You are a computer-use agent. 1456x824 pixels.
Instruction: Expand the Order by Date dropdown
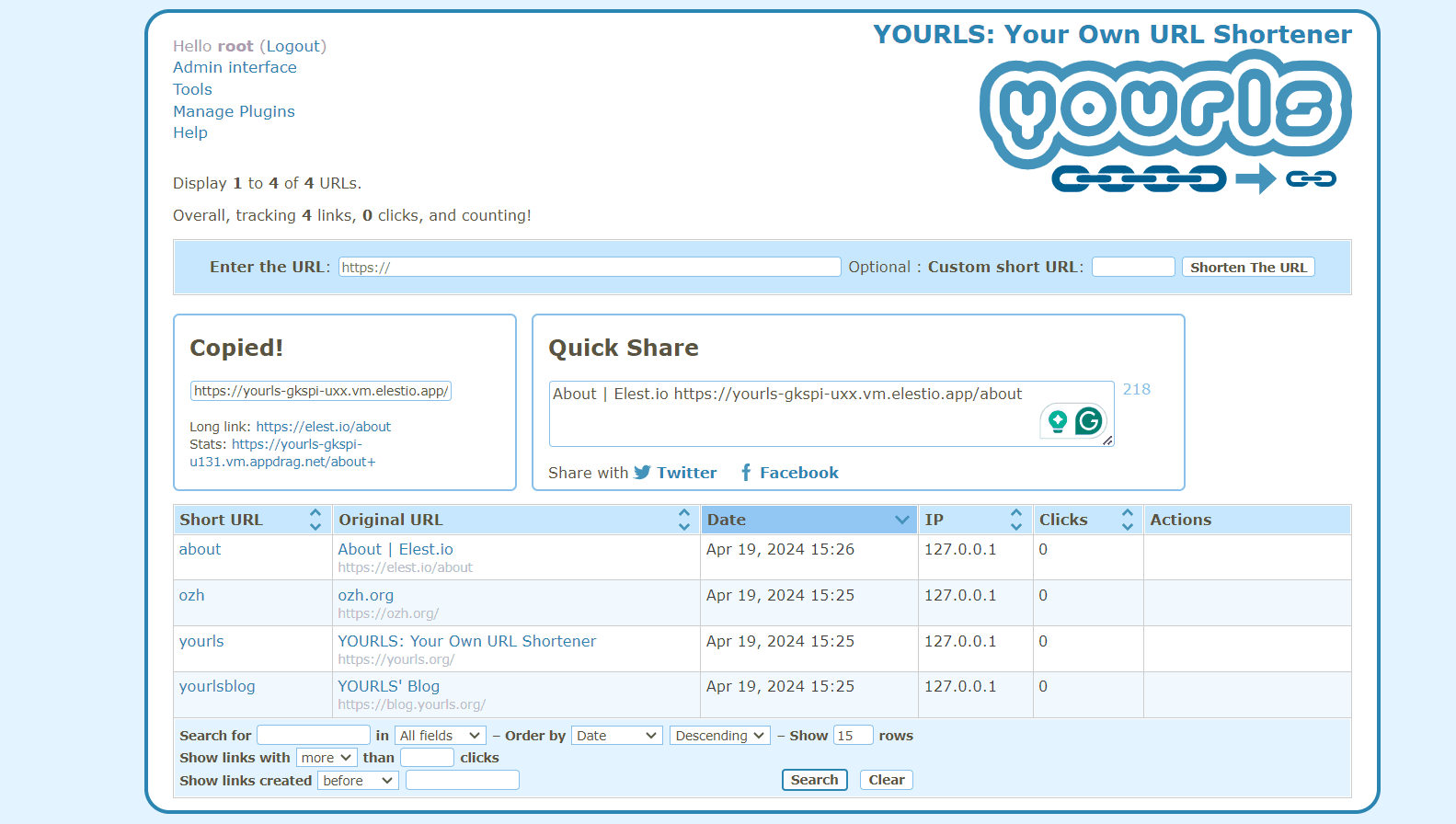coord(616,736)
